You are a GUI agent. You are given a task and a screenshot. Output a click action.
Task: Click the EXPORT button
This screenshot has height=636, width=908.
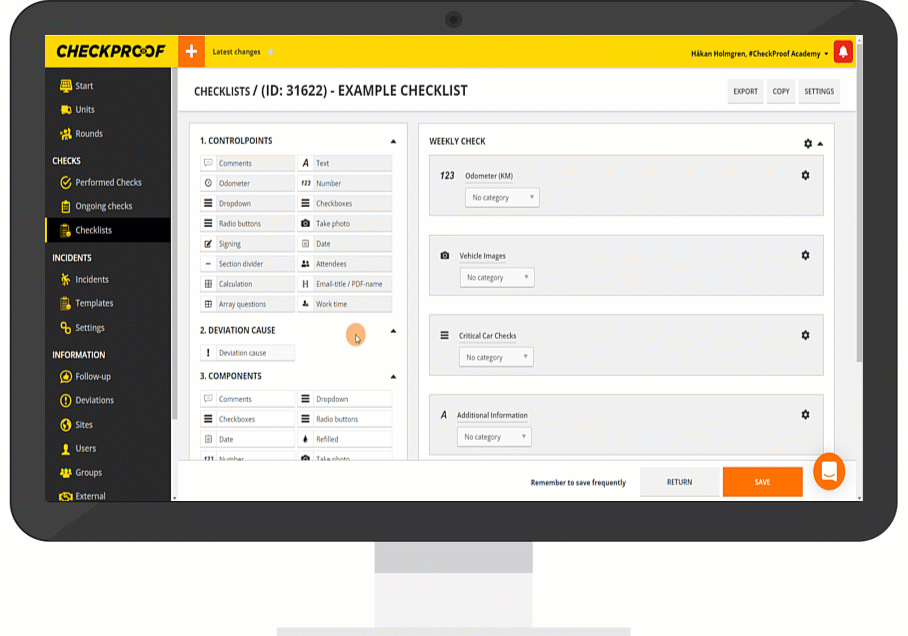click(745, 91)
